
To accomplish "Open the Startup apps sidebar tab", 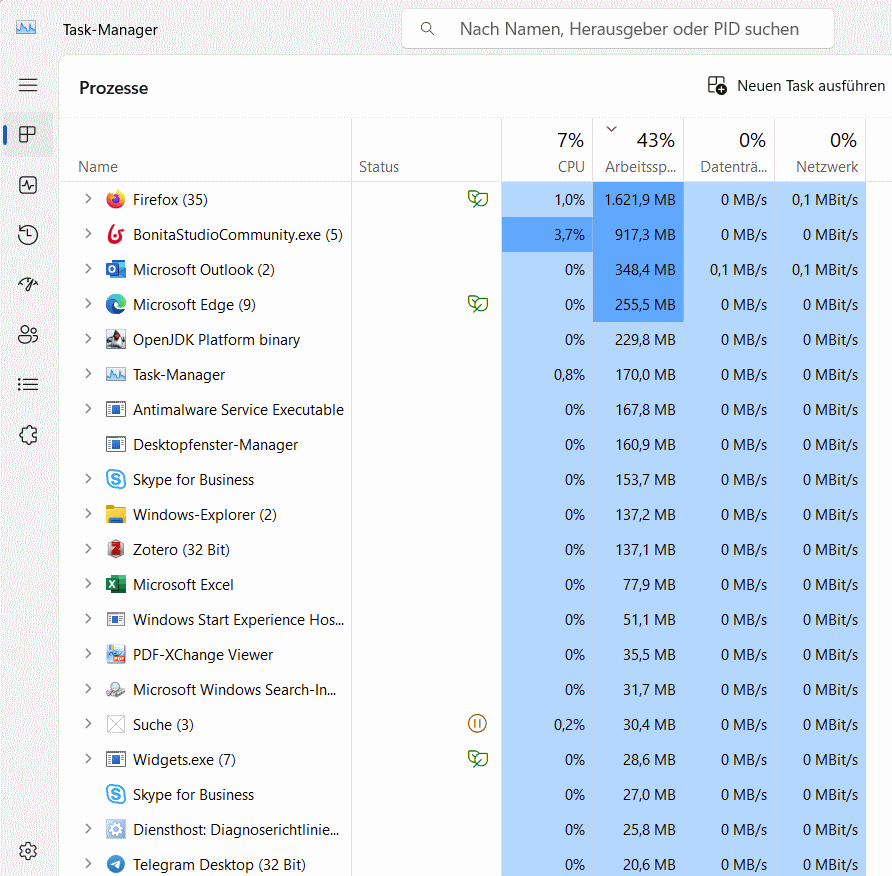I will tap(28, 284).
